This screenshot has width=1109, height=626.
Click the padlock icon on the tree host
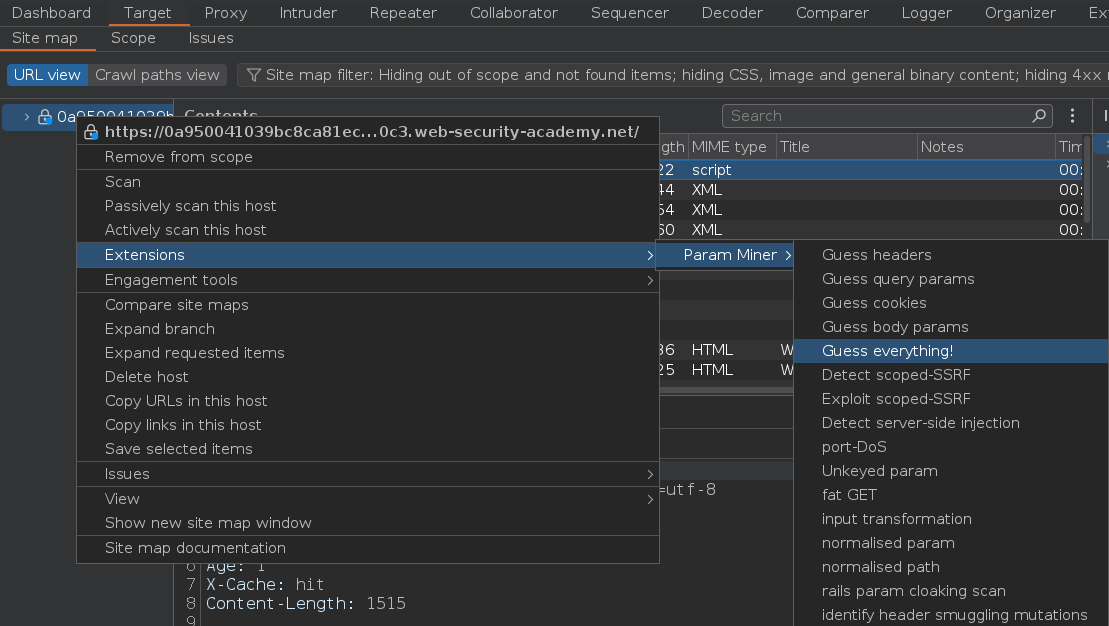pos(44,117)
